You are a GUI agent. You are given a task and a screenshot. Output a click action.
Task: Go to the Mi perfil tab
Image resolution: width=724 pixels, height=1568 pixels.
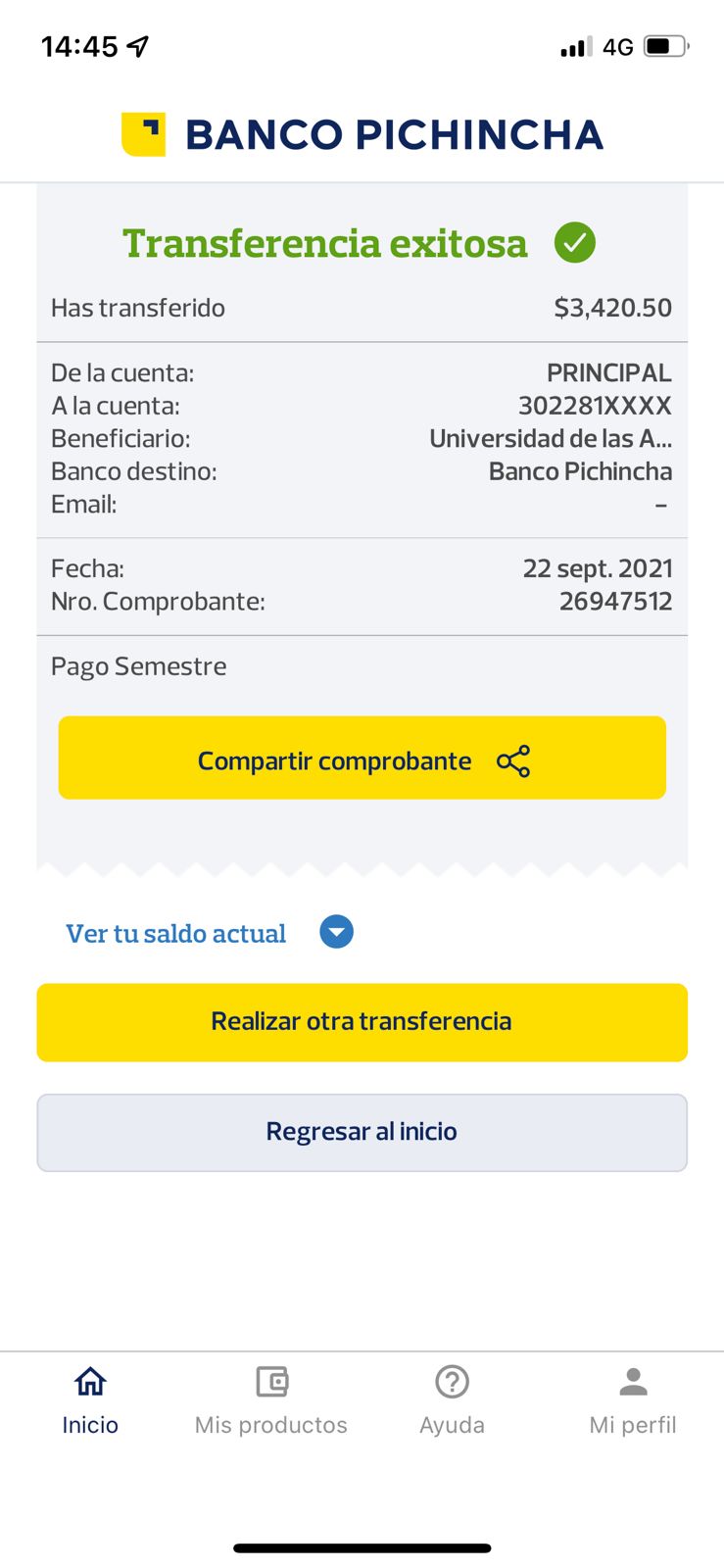633,1424
